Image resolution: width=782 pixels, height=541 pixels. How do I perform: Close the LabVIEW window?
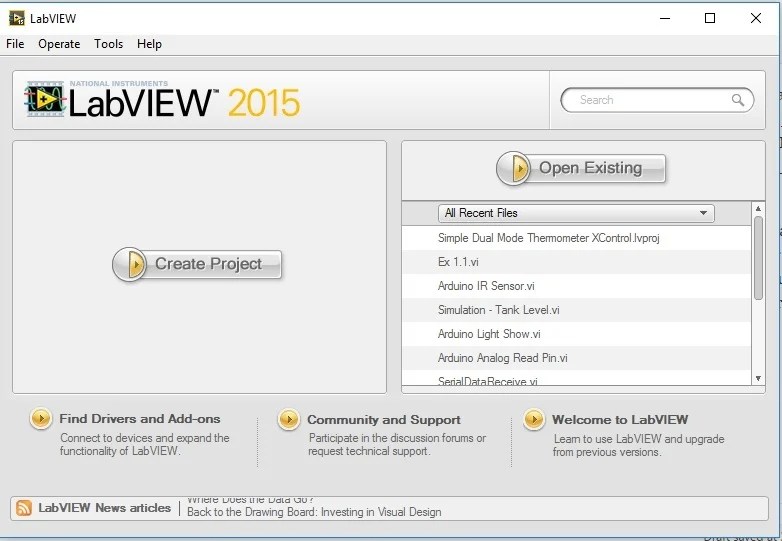pyautogui.click(x=756, y=18)
